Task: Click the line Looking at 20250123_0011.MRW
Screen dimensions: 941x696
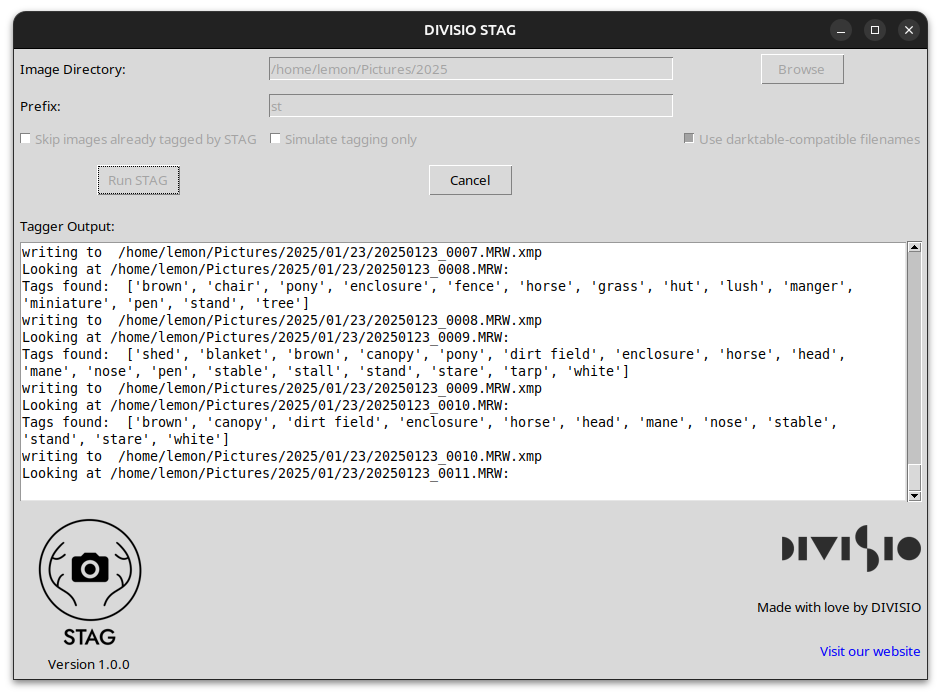Action: (x=265, y=473)
